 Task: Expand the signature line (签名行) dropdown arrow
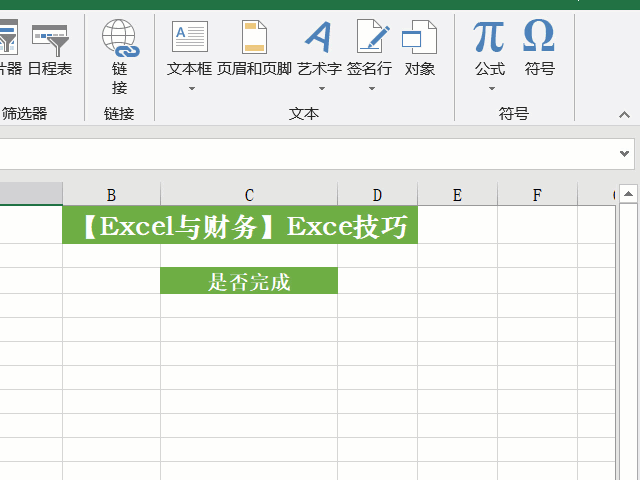tap(371, 89)
